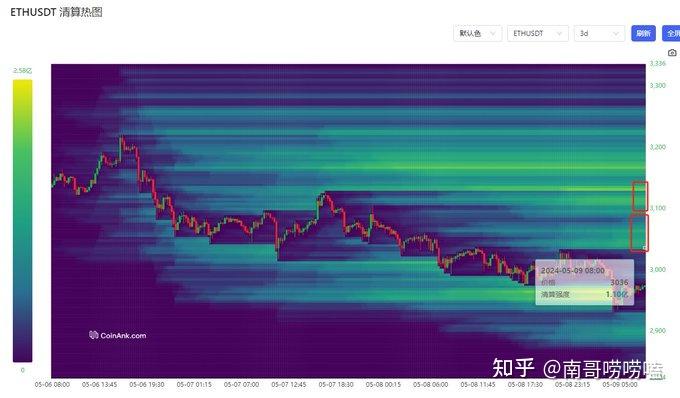This screenshot has height=398, width=680.
Task: Click the blue 刷新 refresh button
Action: (643, 33)
